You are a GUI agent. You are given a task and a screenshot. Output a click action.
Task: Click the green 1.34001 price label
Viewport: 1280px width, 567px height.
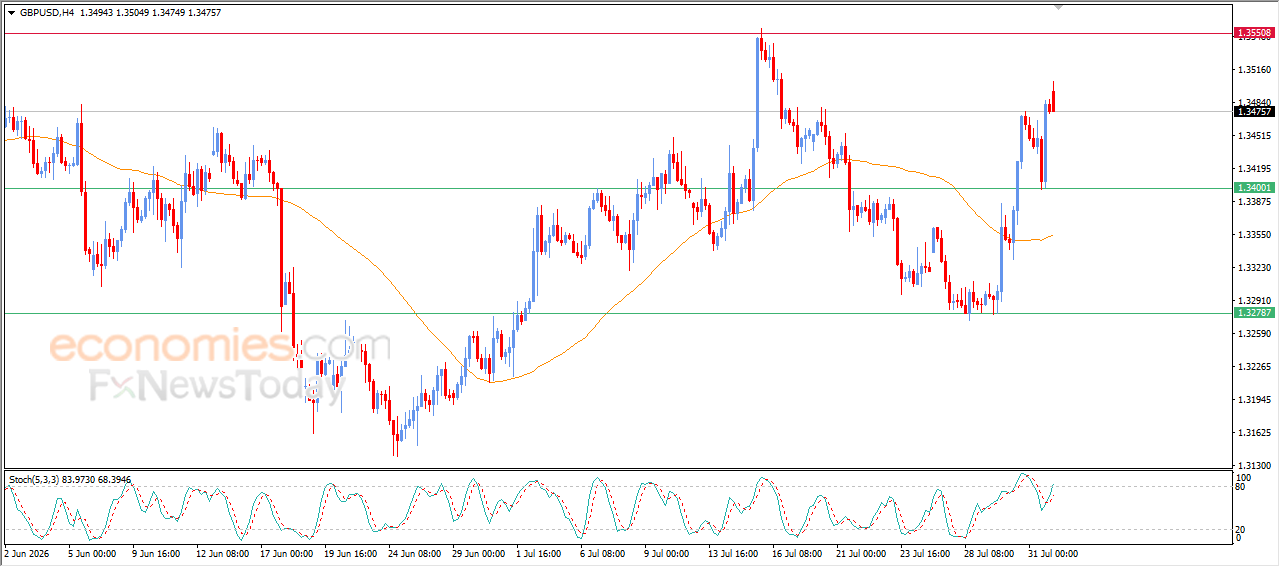[x=1254, y=188]
